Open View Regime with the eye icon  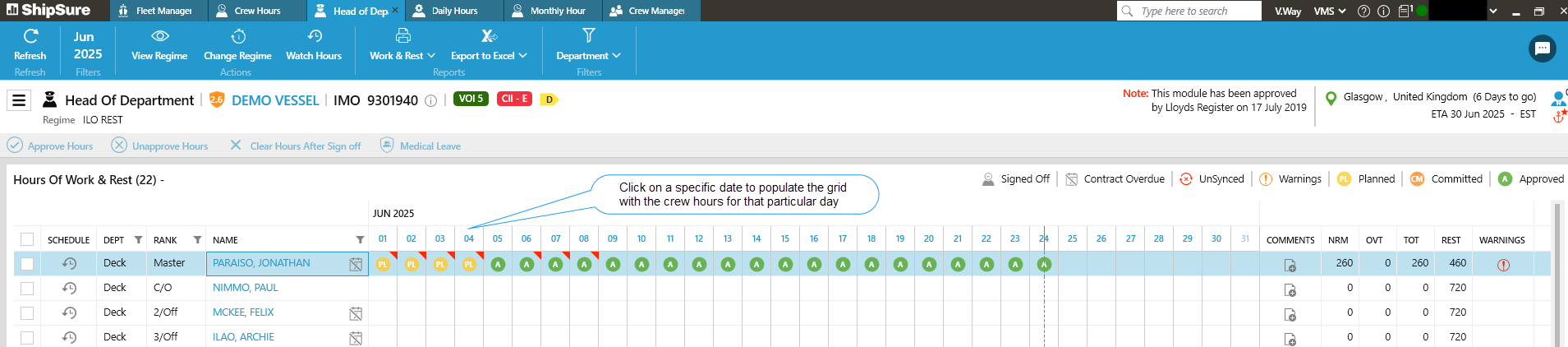pyautogui.click(x=159, y=37)
